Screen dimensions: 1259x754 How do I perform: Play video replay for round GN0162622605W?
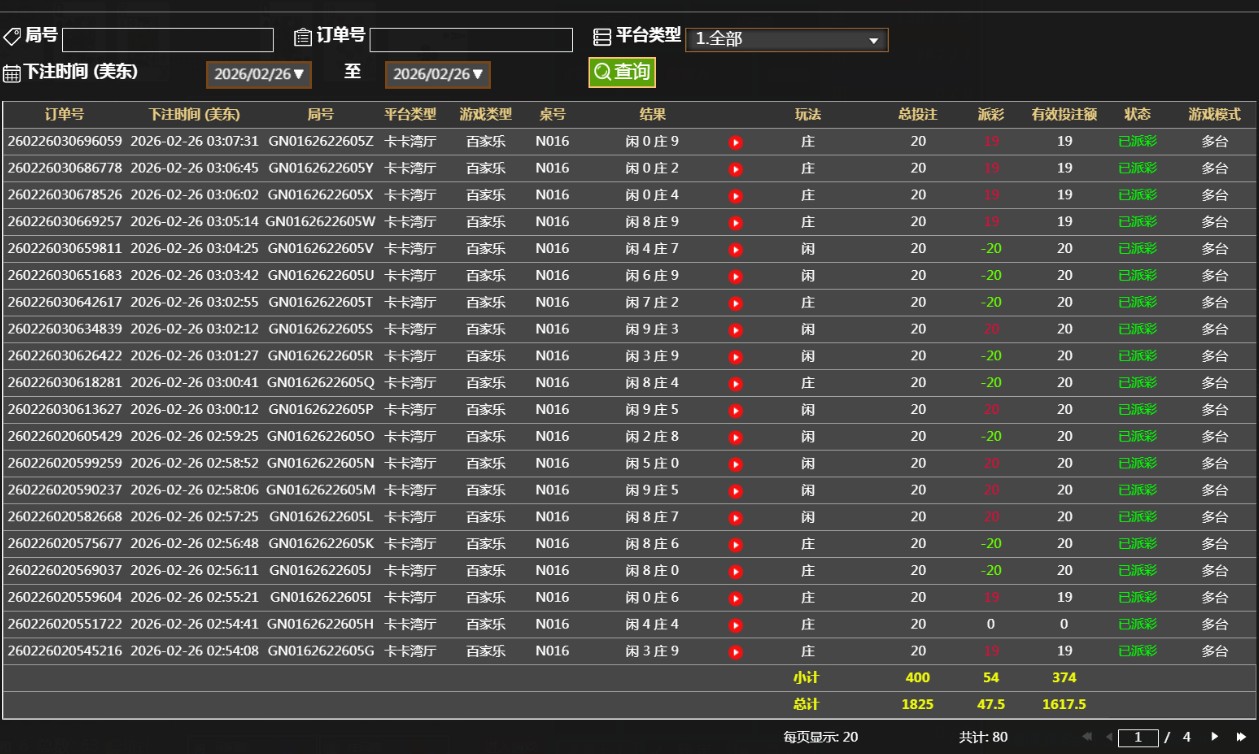[736, 223]
